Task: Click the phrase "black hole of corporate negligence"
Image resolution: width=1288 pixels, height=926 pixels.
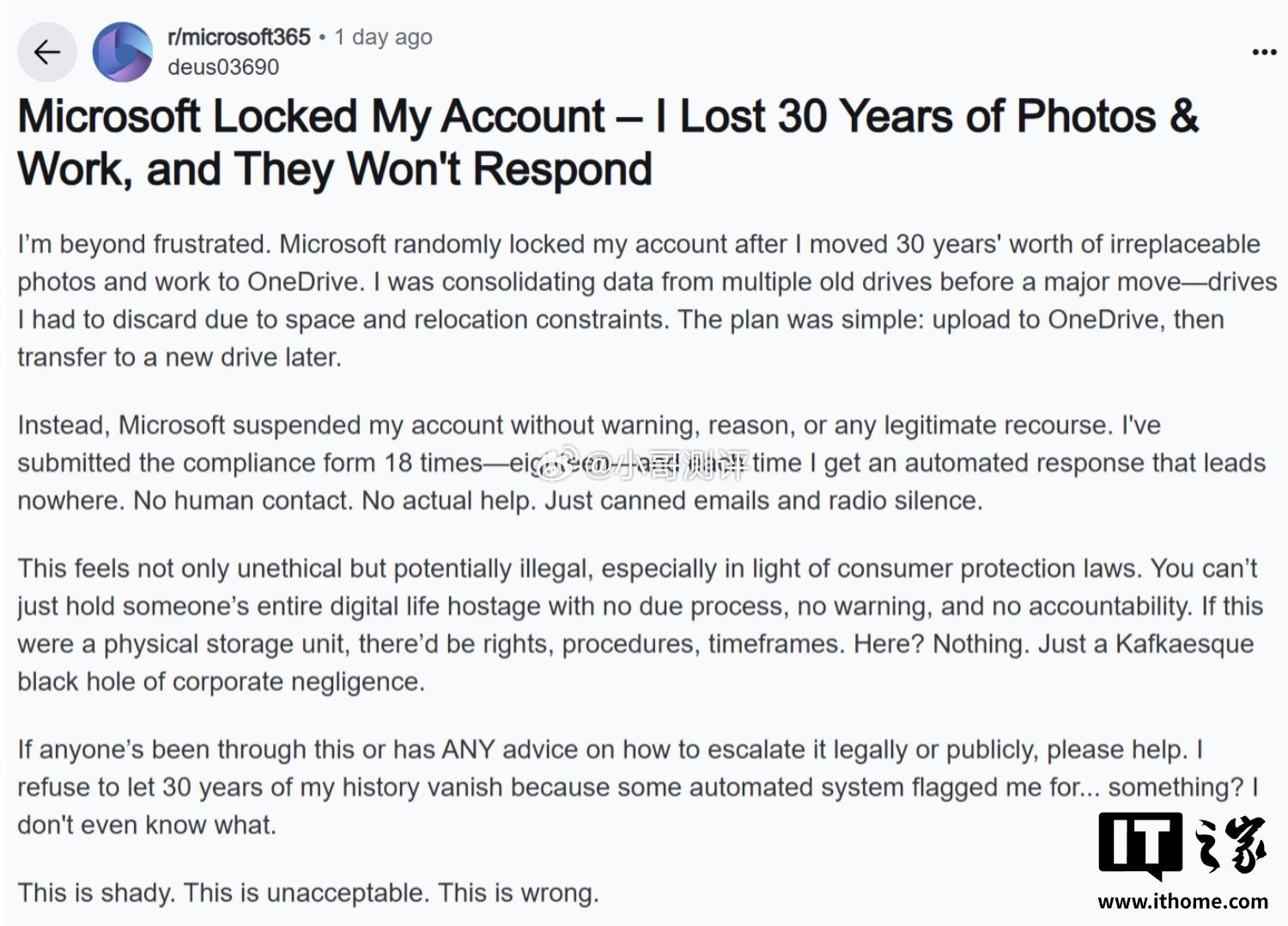Action: tap(221, 682)
